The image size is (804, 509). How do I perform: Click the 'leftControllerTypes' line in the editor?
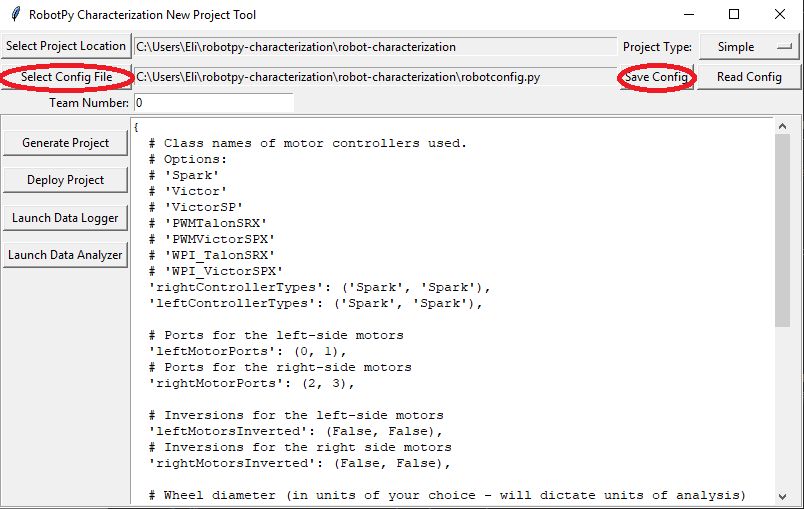pyautogui.click(x=315, y=303)
